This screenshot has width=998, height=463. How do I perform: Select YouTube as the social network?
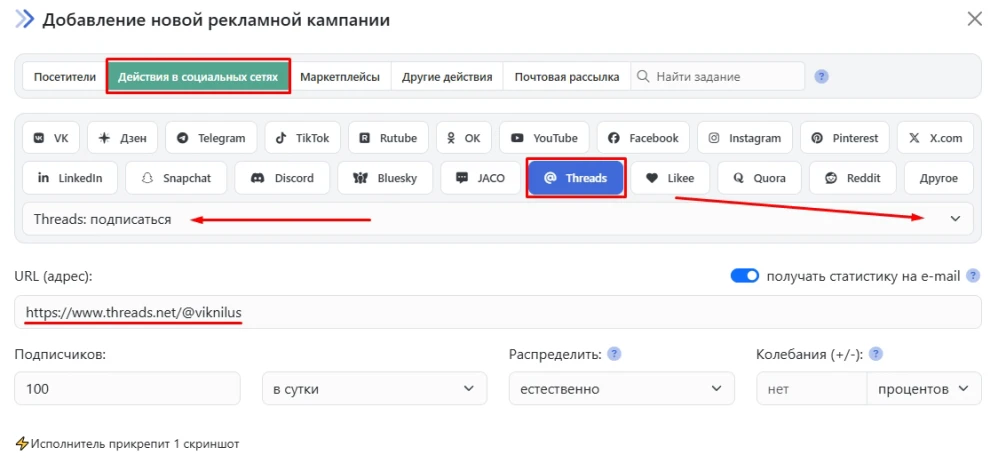pos(544,138)
